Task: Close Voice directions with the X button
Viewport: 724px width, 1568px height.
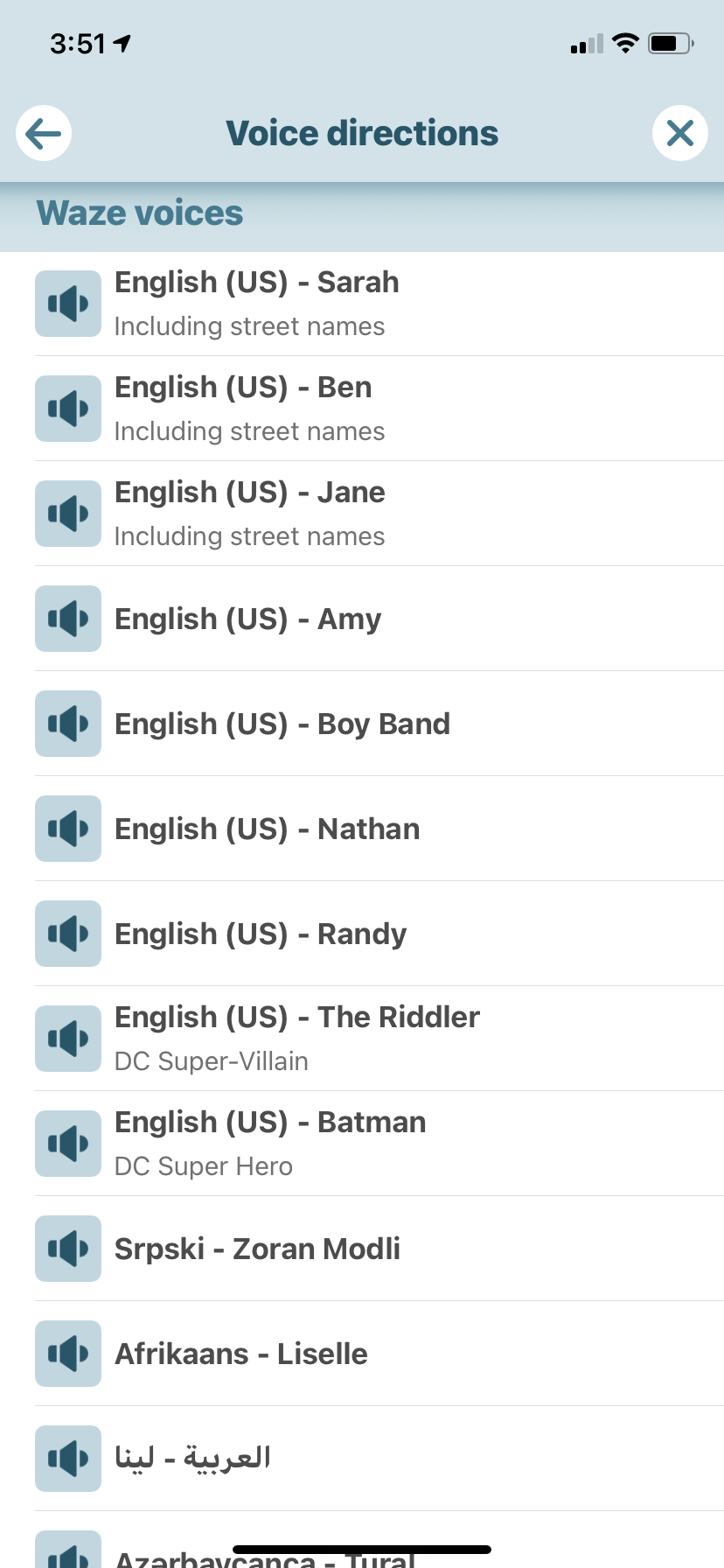Action: pyautogui.click(x=679, y=134)
